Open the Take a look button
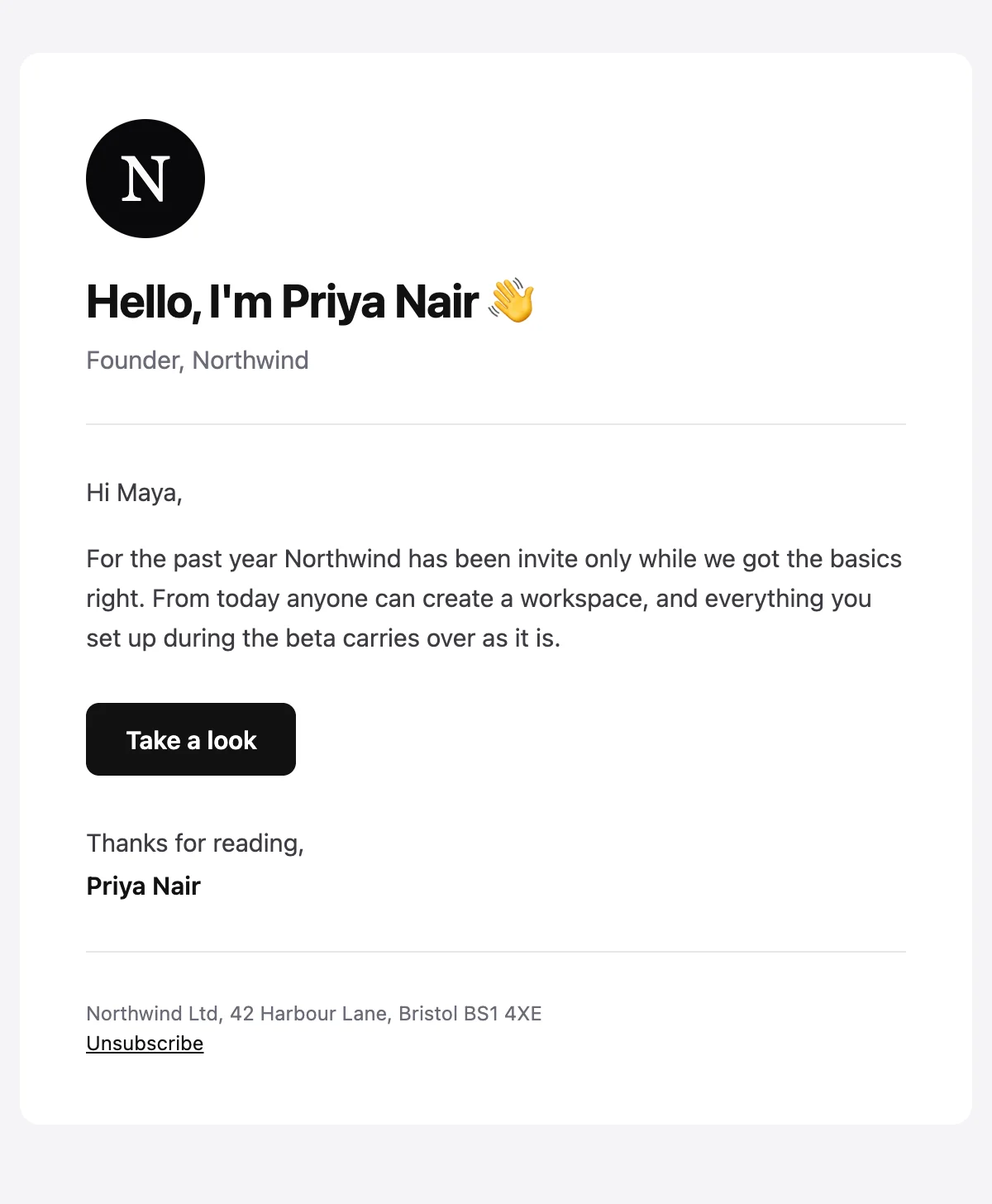This screenshot has height=1204, width=992. tap(191, 739)
